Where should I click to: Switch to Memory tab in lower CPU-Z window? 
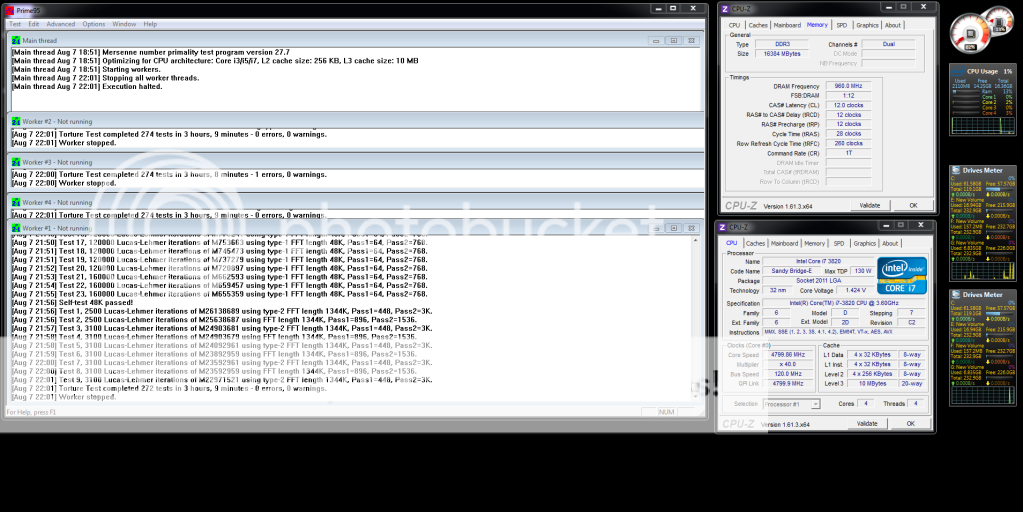pyautogui.click(x=814, y=243)
